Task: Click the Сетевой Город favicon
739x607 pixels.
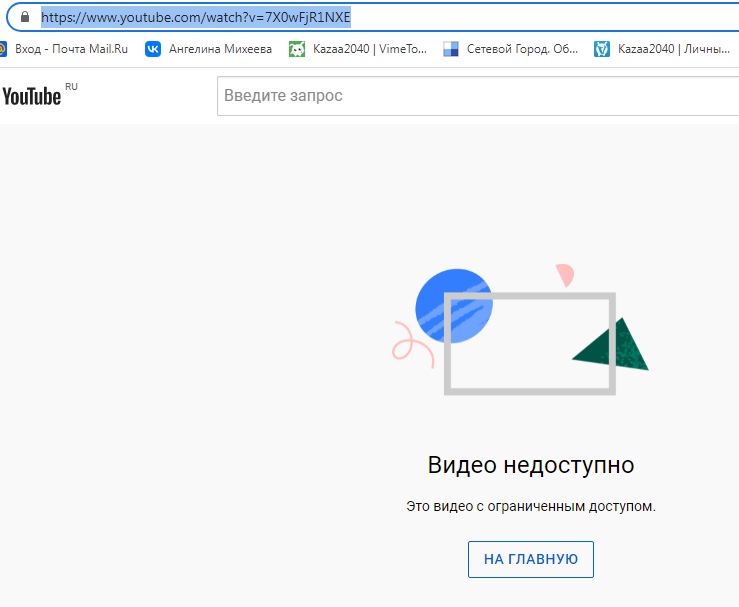Action: coord(450,49)
